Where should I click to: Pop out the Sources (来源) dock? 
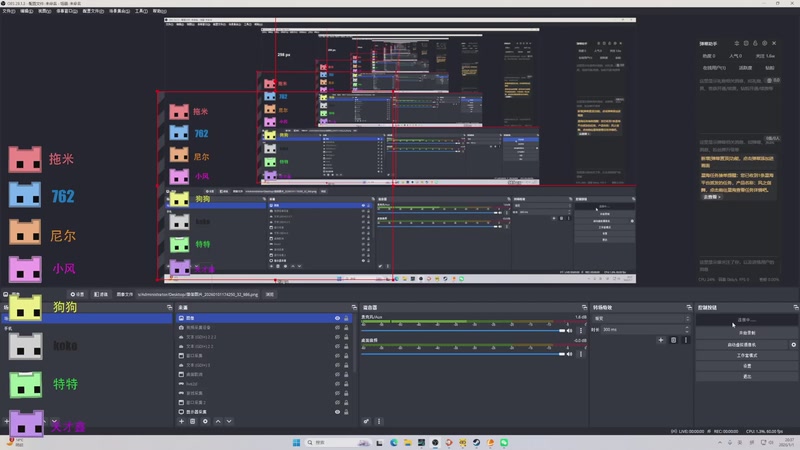(x=354, y=308)
